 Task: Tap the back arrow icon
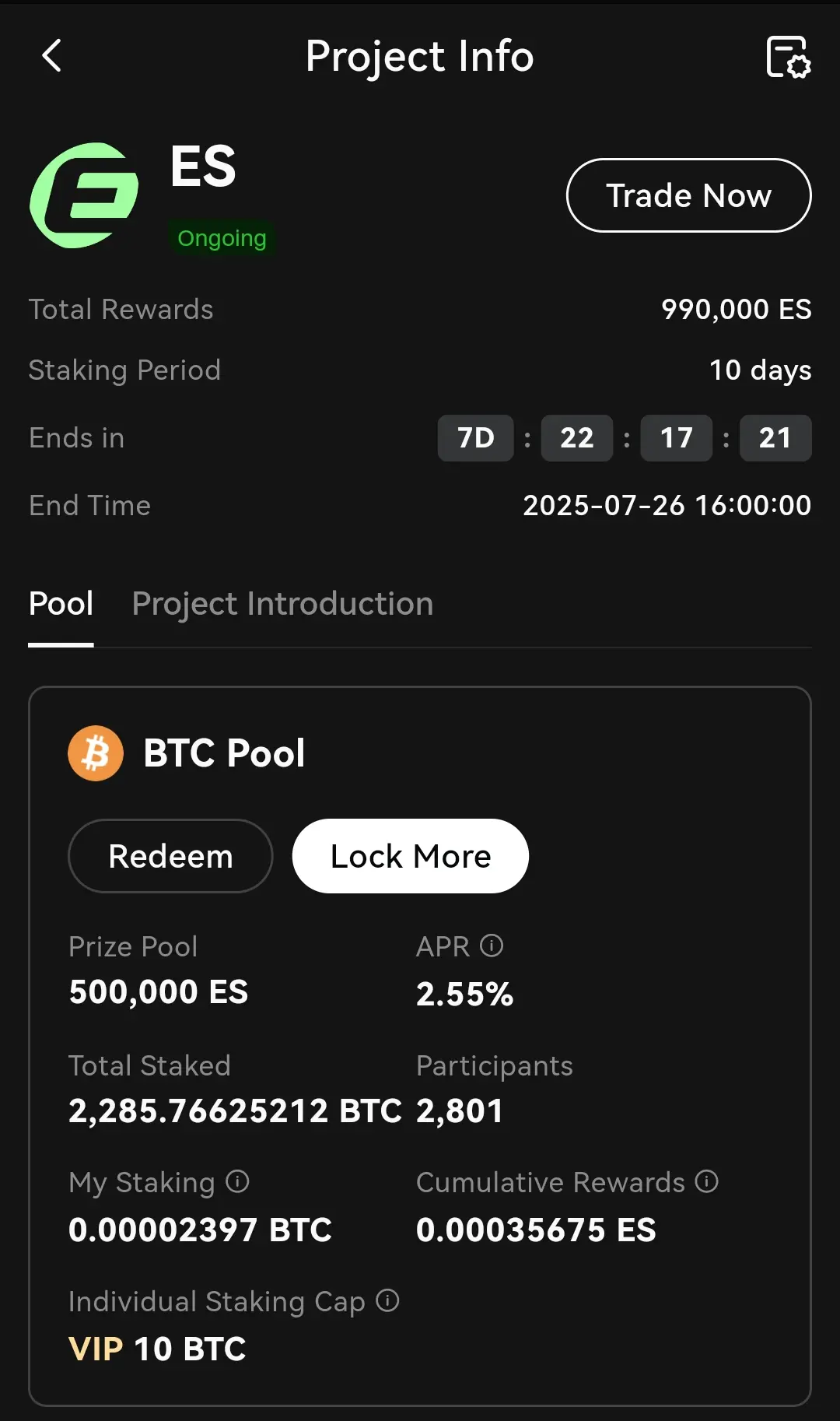(x=51, y=56)
